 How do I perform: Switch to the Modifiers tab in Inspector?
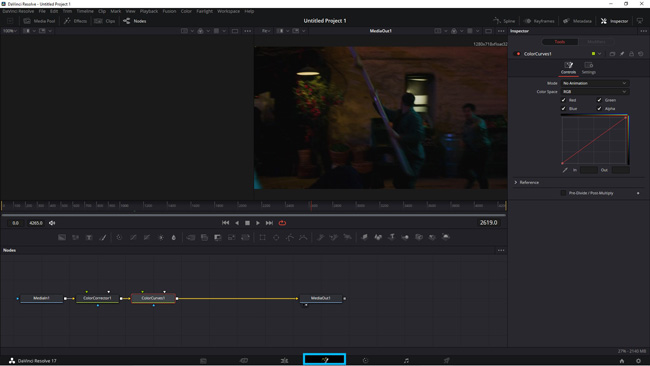pyautogui.click(x=596, y=42)
